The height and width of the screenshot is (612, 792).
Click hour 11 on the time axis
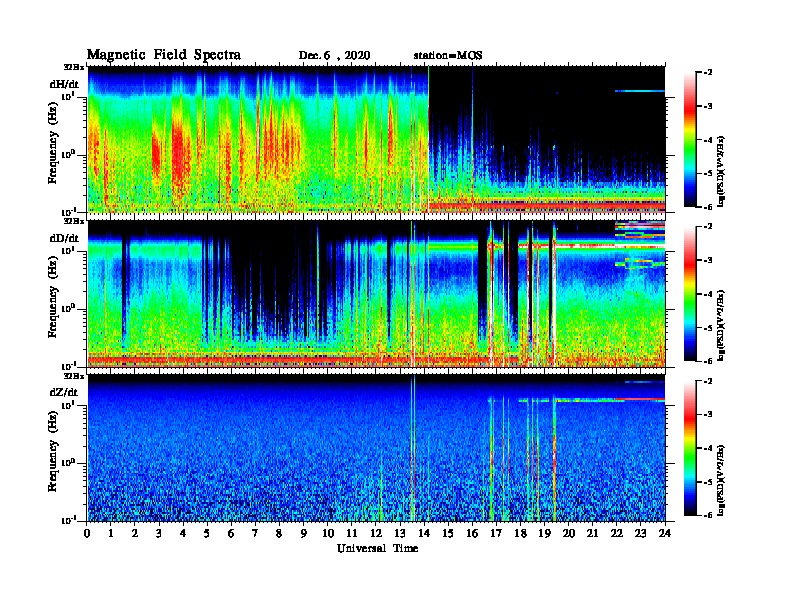pyautogui.click(x=352, y=533)
